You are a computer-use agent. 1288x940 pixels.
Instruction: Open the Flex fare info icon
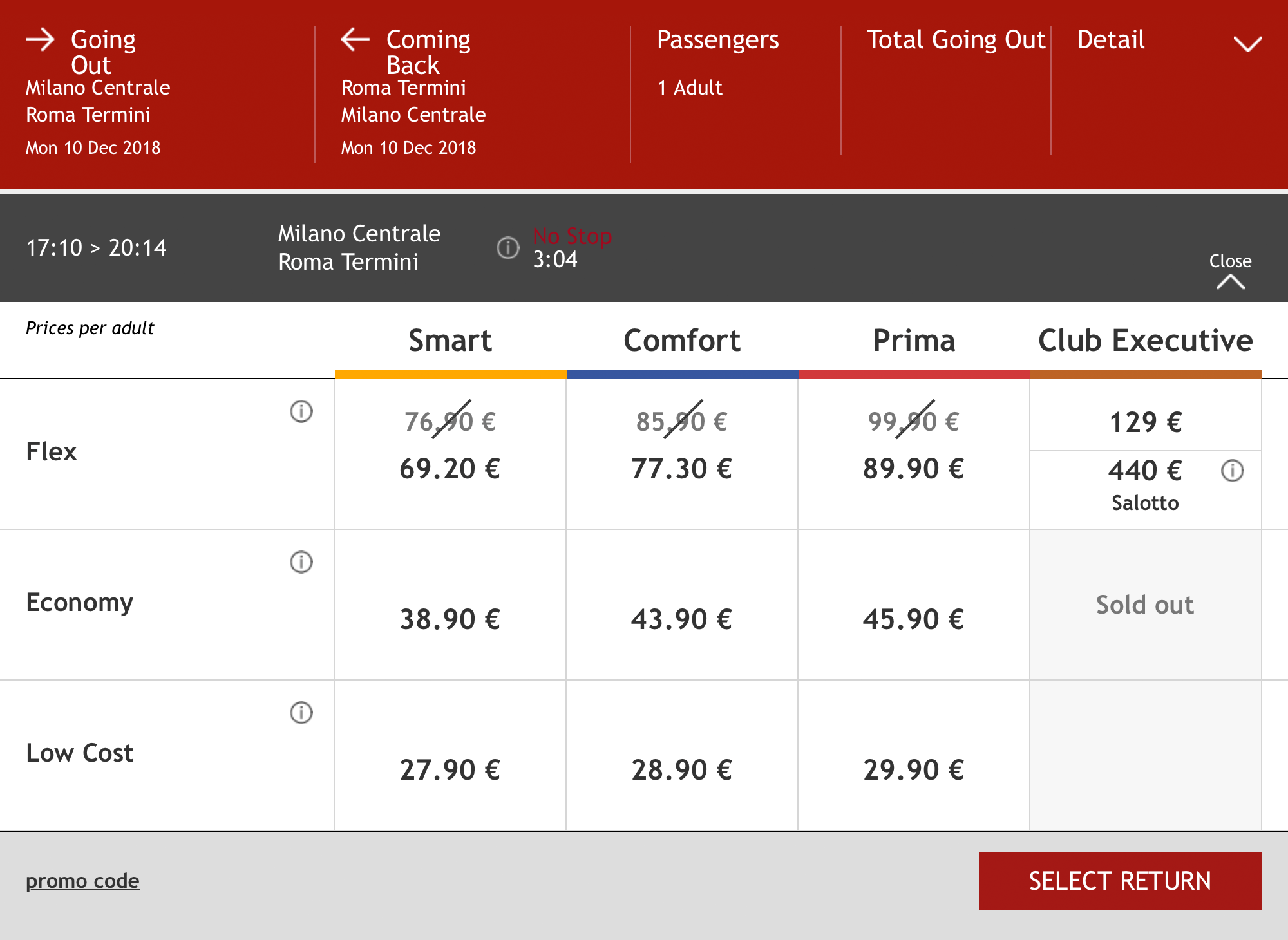click(301, 411)
